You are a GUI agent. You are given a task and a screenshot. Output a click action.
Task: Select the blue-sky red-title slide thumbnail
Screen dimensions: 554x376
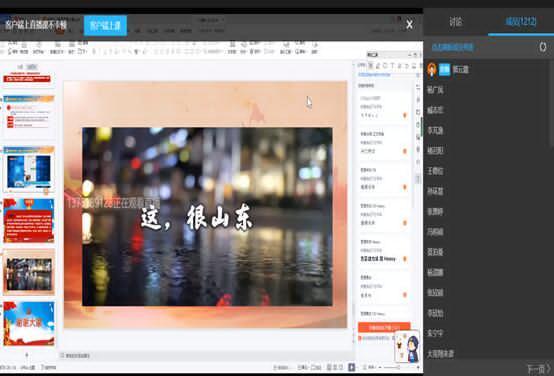(29, 323)
